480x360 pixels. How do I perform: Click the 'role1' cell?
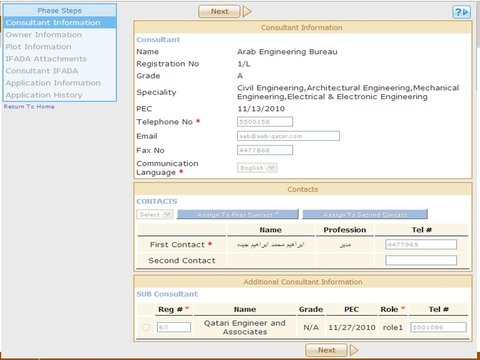[x=393, y=327]
